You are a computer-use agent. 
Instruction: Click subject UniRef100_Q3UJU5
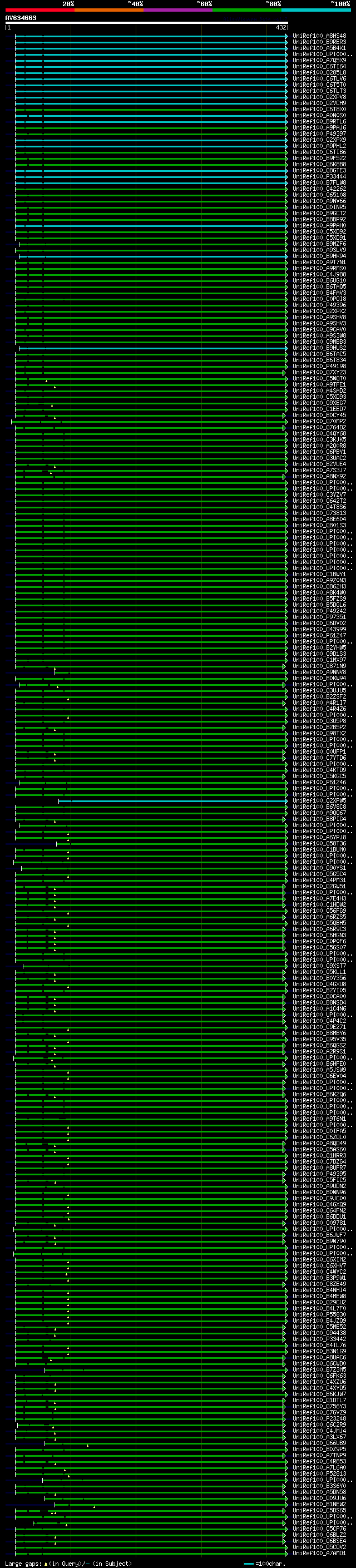coord(319,691)
